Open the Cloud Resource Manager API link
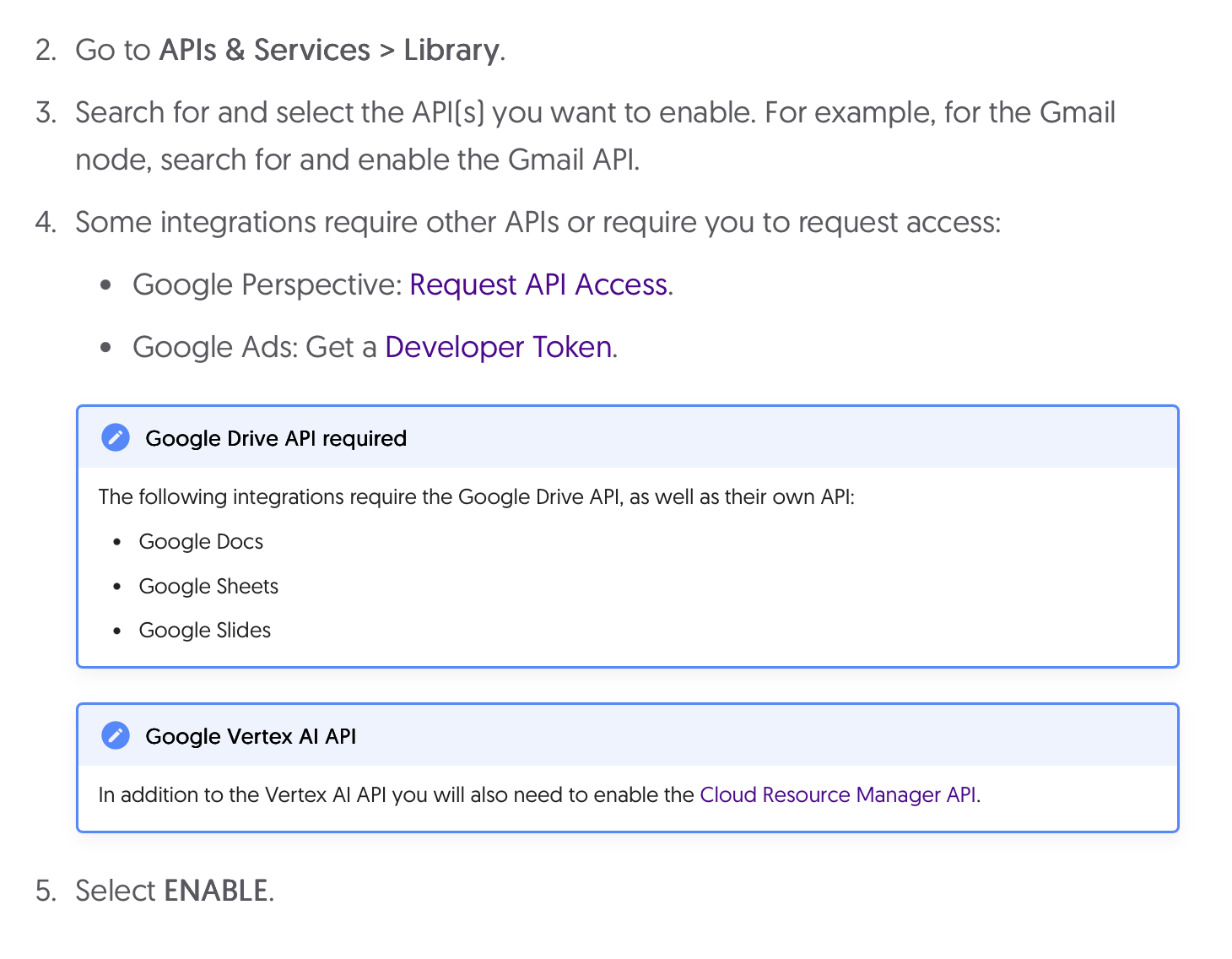 coord(837,795)
